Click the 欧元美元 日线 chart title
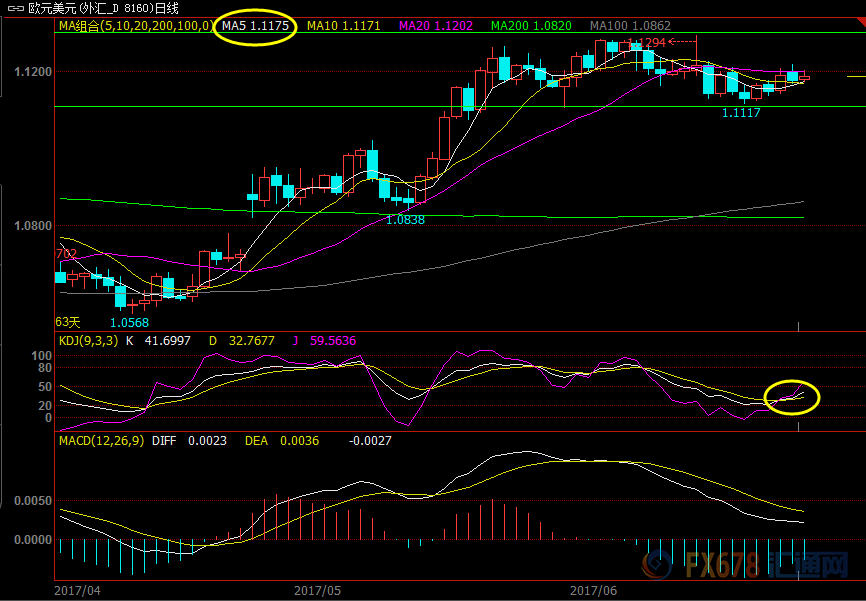Image resolution: width=866 pixels, height=601 pixels. click(100, 8)
